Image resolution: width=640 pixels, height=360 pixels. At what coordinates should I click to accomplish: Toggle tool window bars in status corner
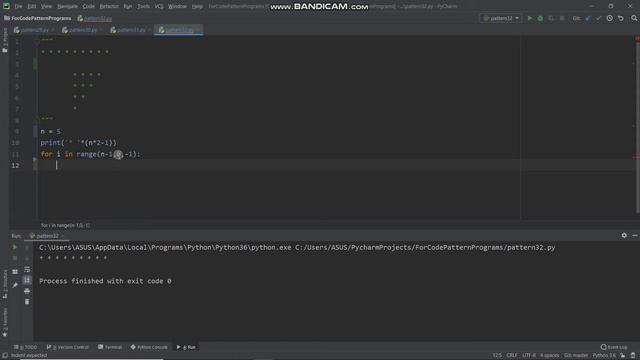point(4,356)
